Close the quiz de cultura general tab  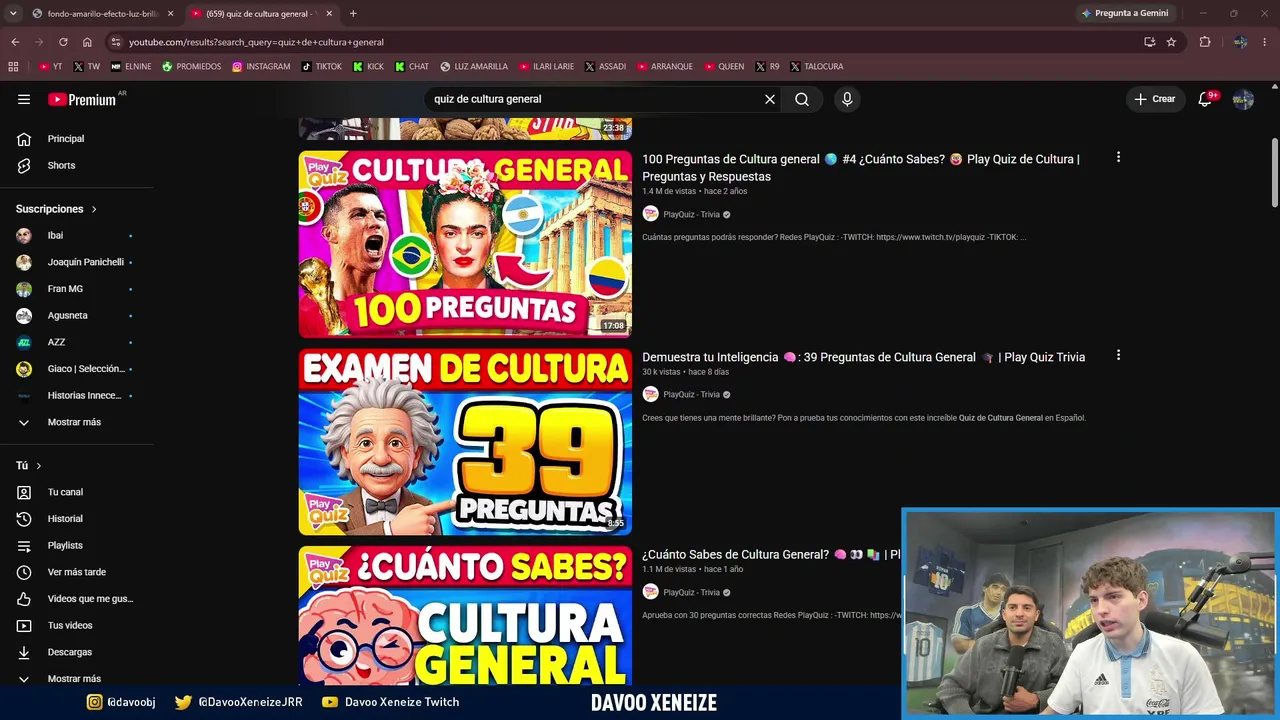coord(329,14)
